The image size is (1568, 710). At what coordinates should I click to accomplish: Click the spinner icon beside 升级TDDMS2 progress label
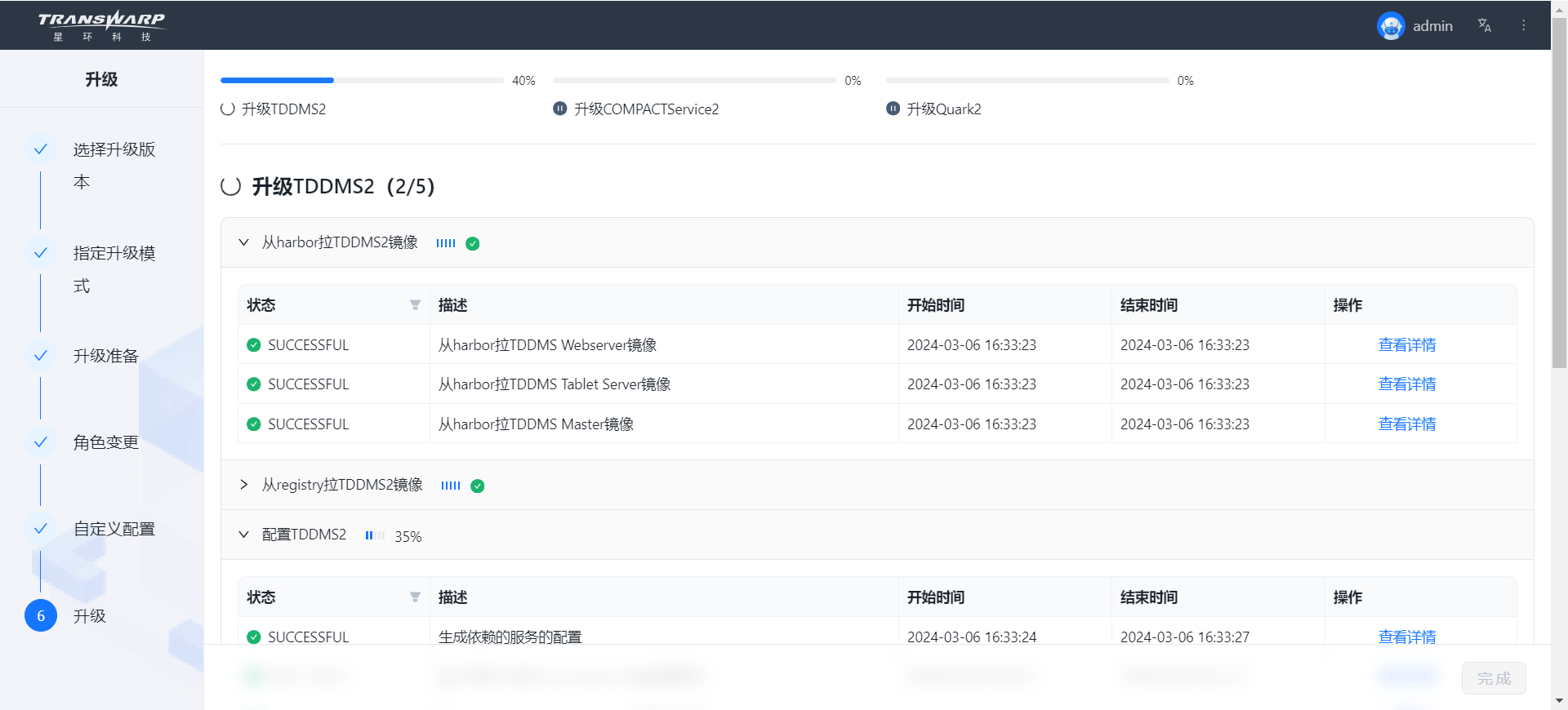point(228,109)
